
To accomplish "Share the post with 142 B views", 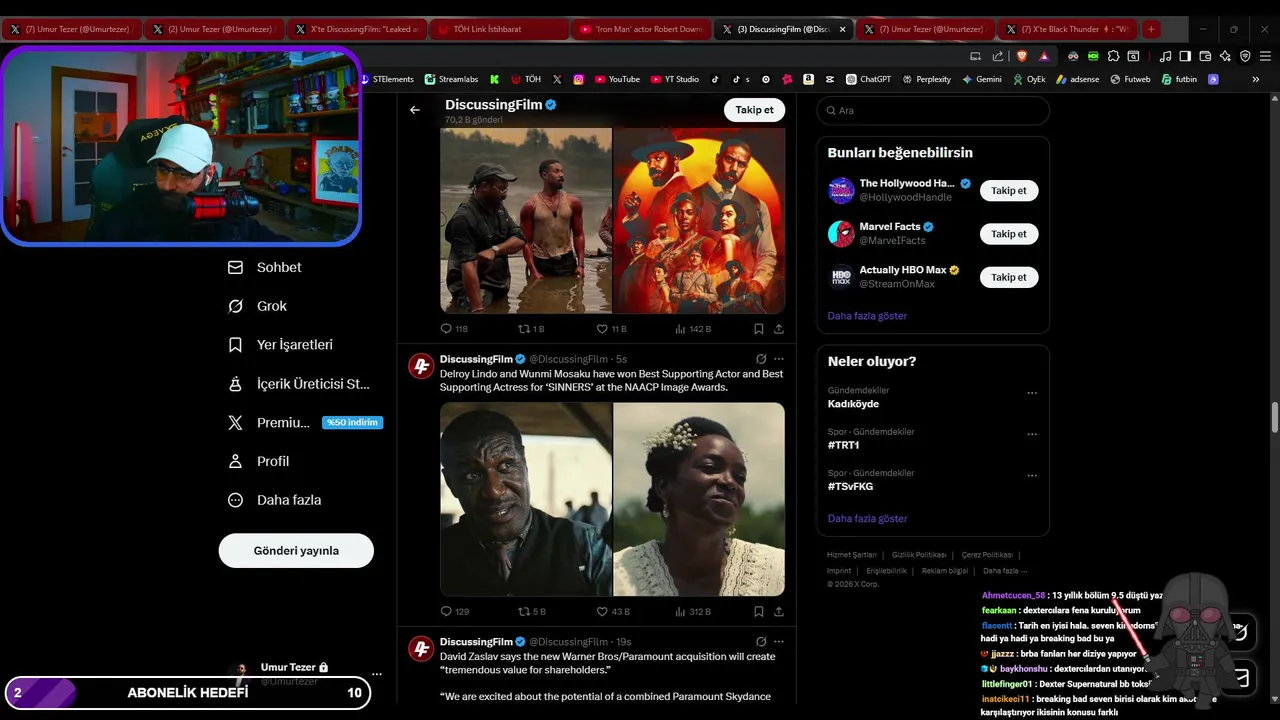I will click(x=779, y=328).
